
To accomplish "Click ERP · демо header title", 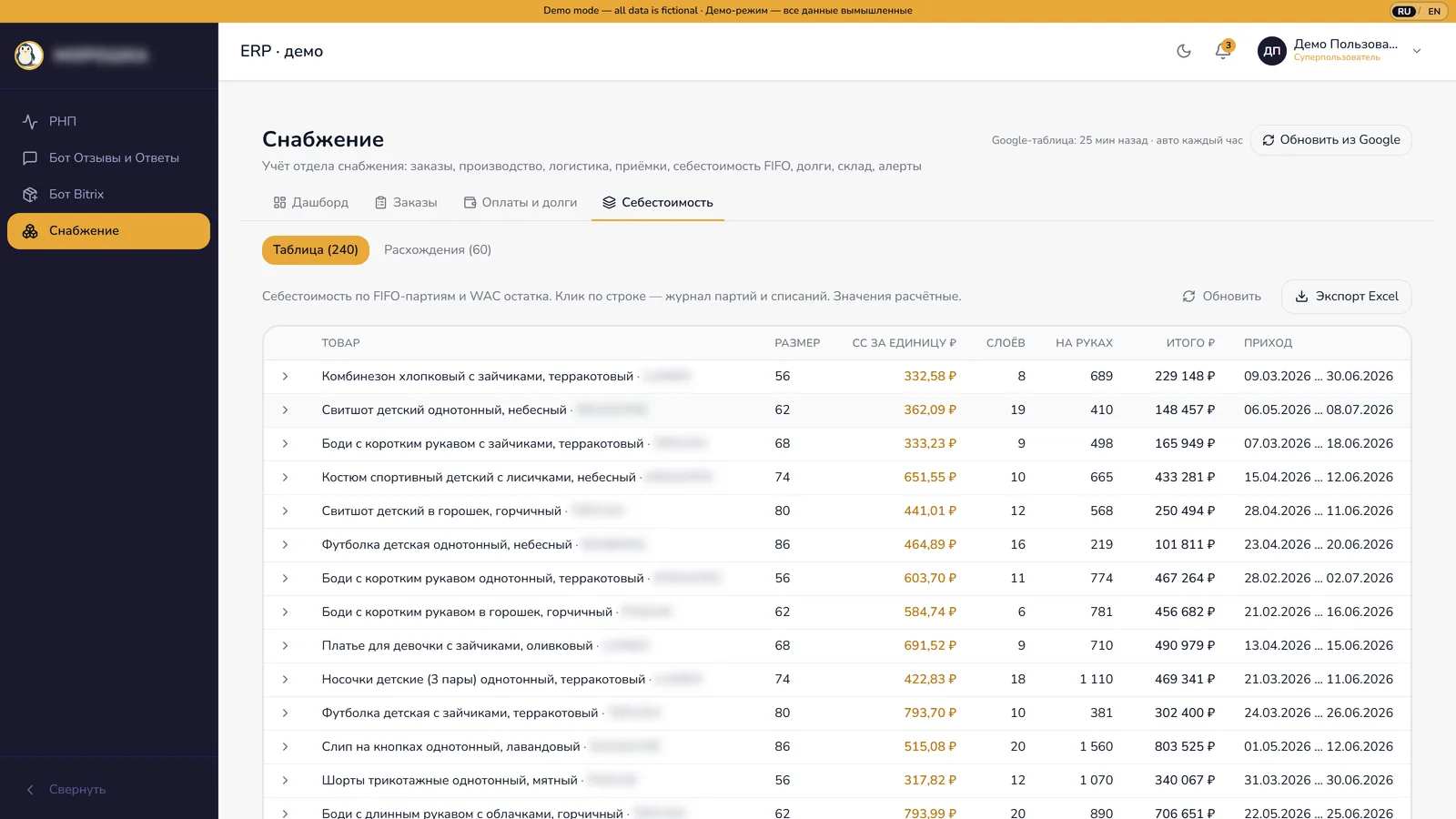I will (x=282, y=51).
